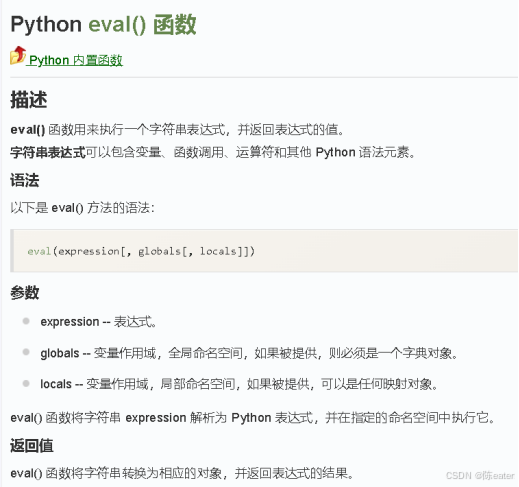Click the sentence starting 字符串表达式可以包含变量
This screenshot has width=519, height=487.
point(213,152)
